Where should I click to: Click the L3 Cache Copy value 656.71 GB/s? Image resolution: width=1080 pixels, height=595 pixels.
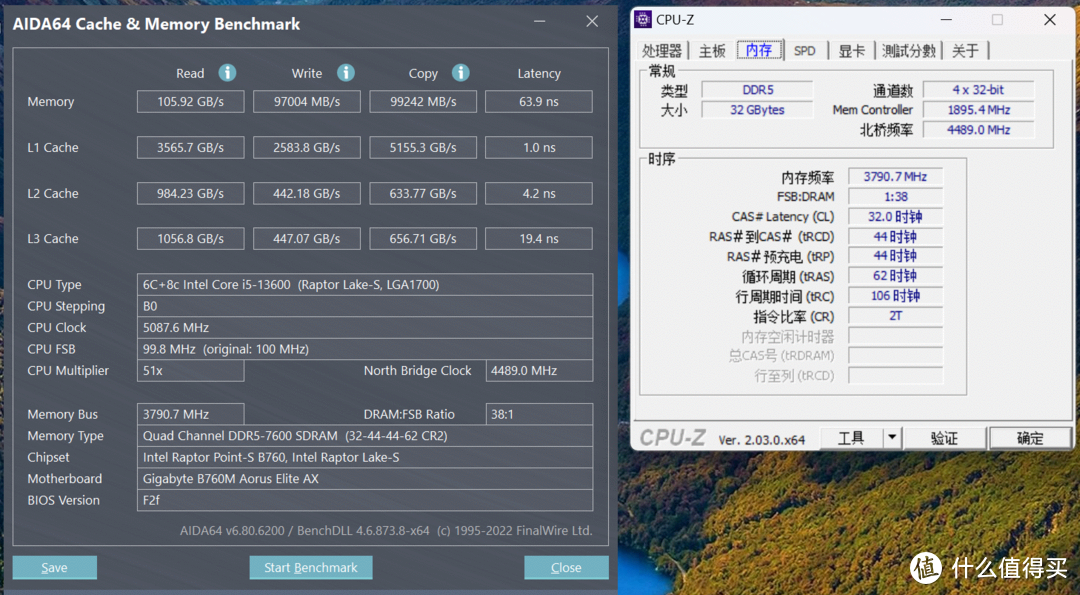point(423,238)
